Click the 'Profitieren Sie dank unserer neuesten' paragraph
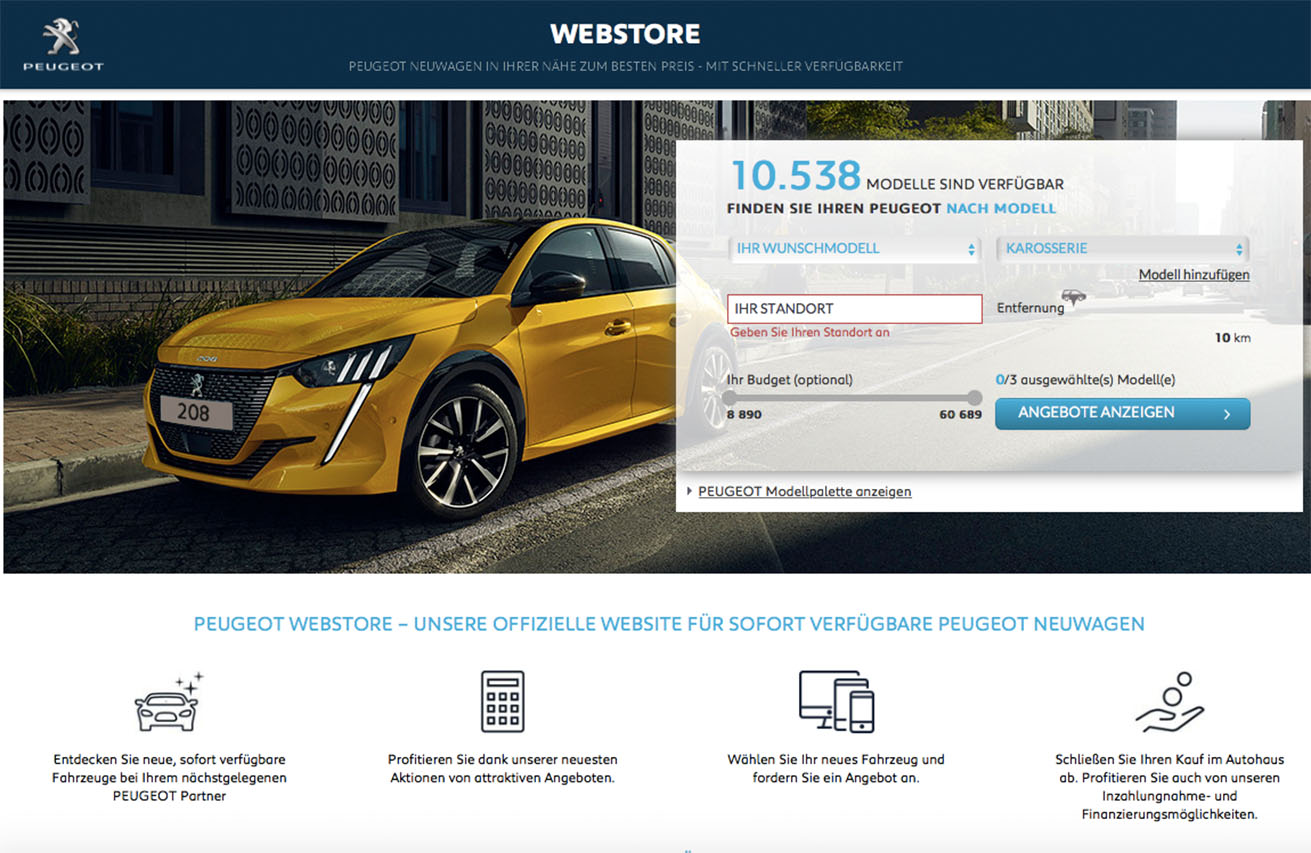The height and width of the screenshot is (853, 1311). [x=502, y=769]
